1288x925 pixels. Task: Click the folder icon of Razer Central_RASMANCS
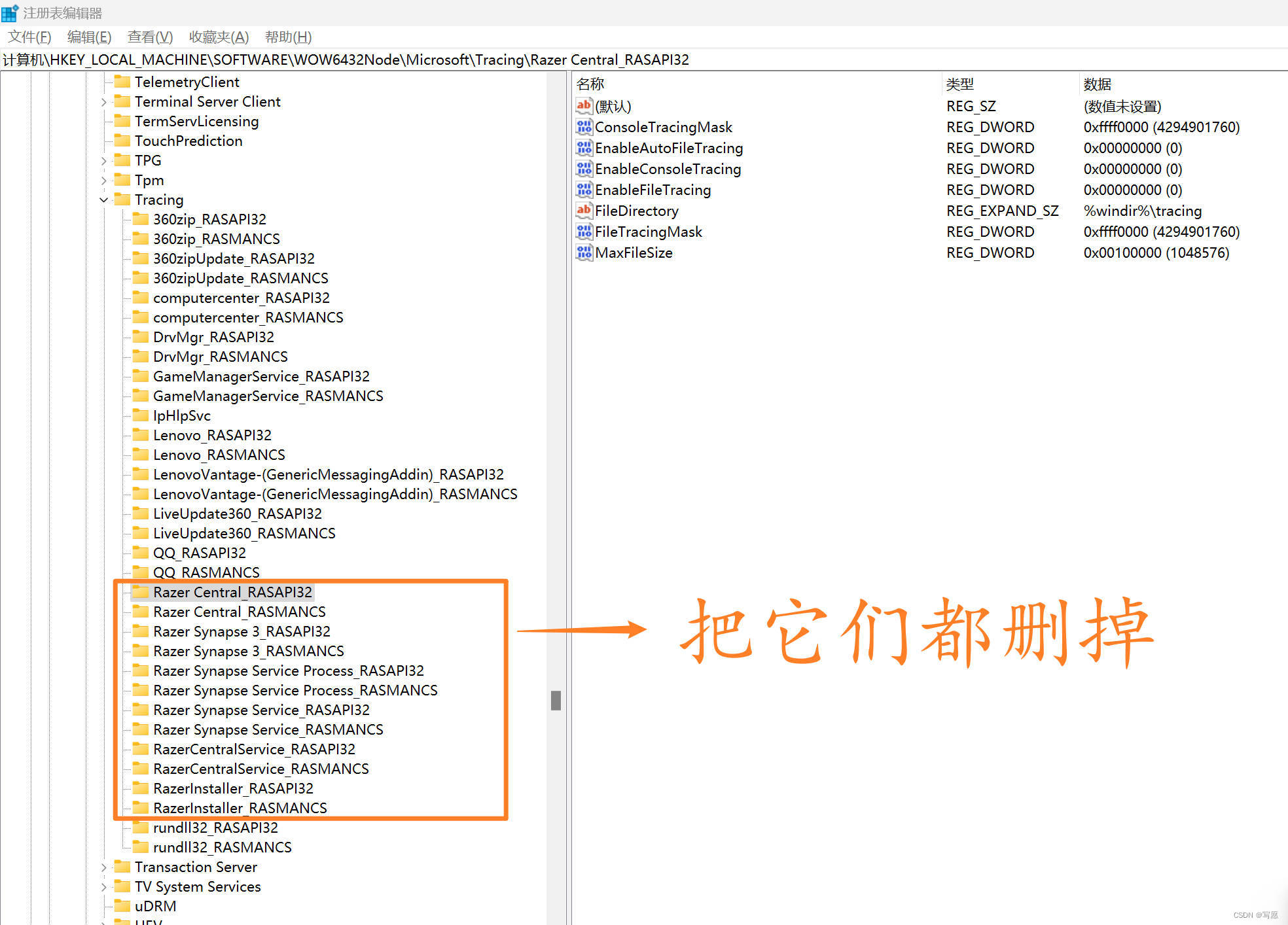(140, 612)
